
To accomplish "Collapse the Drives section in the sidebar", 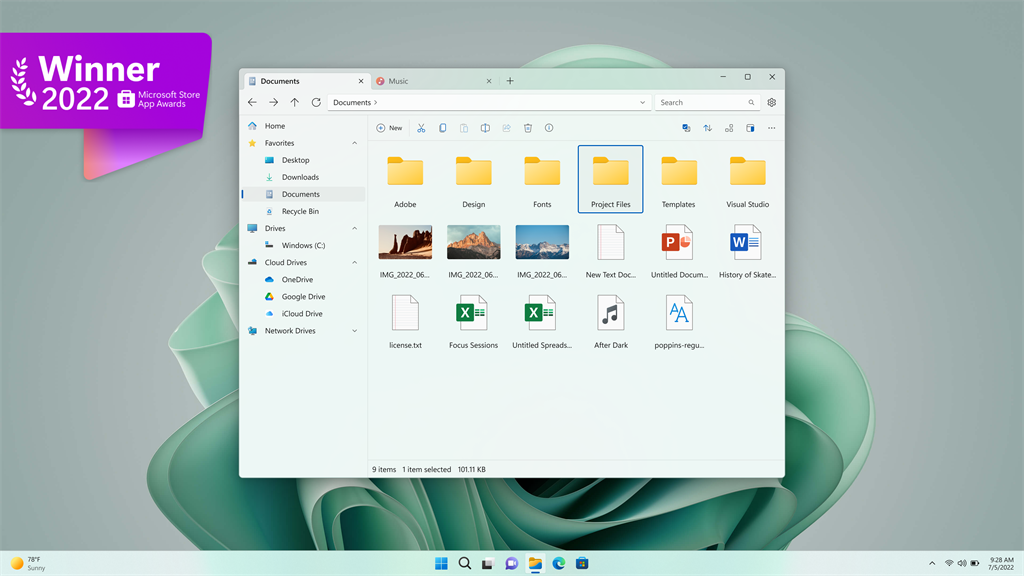I will [x=353, y=228].
